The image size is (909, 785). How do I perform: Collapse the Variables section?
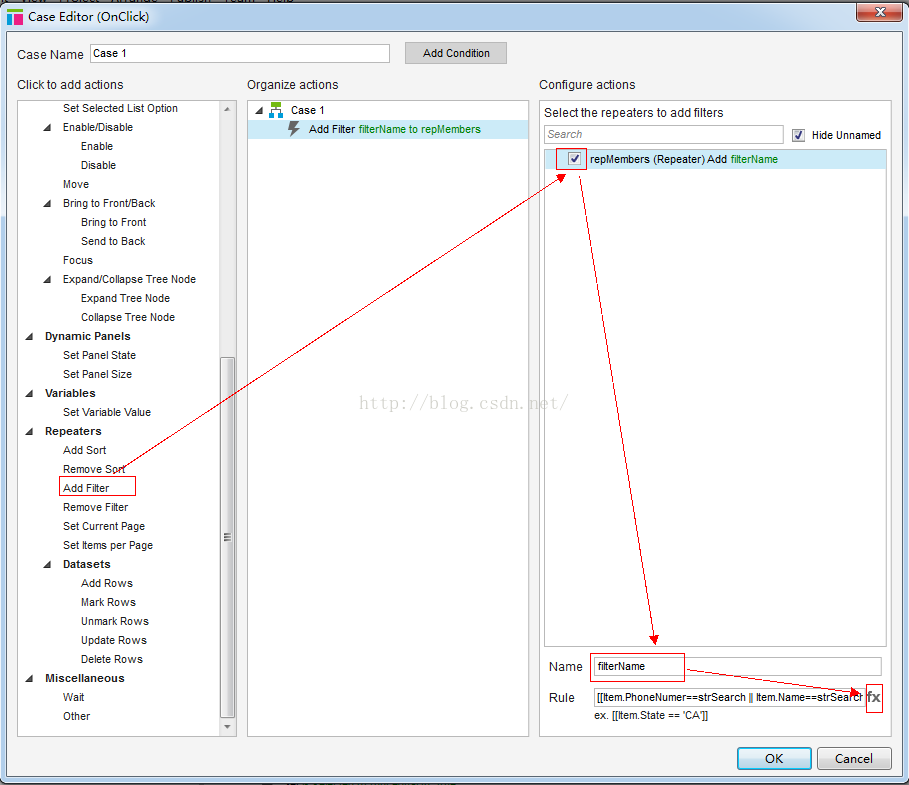coord(29,393)
